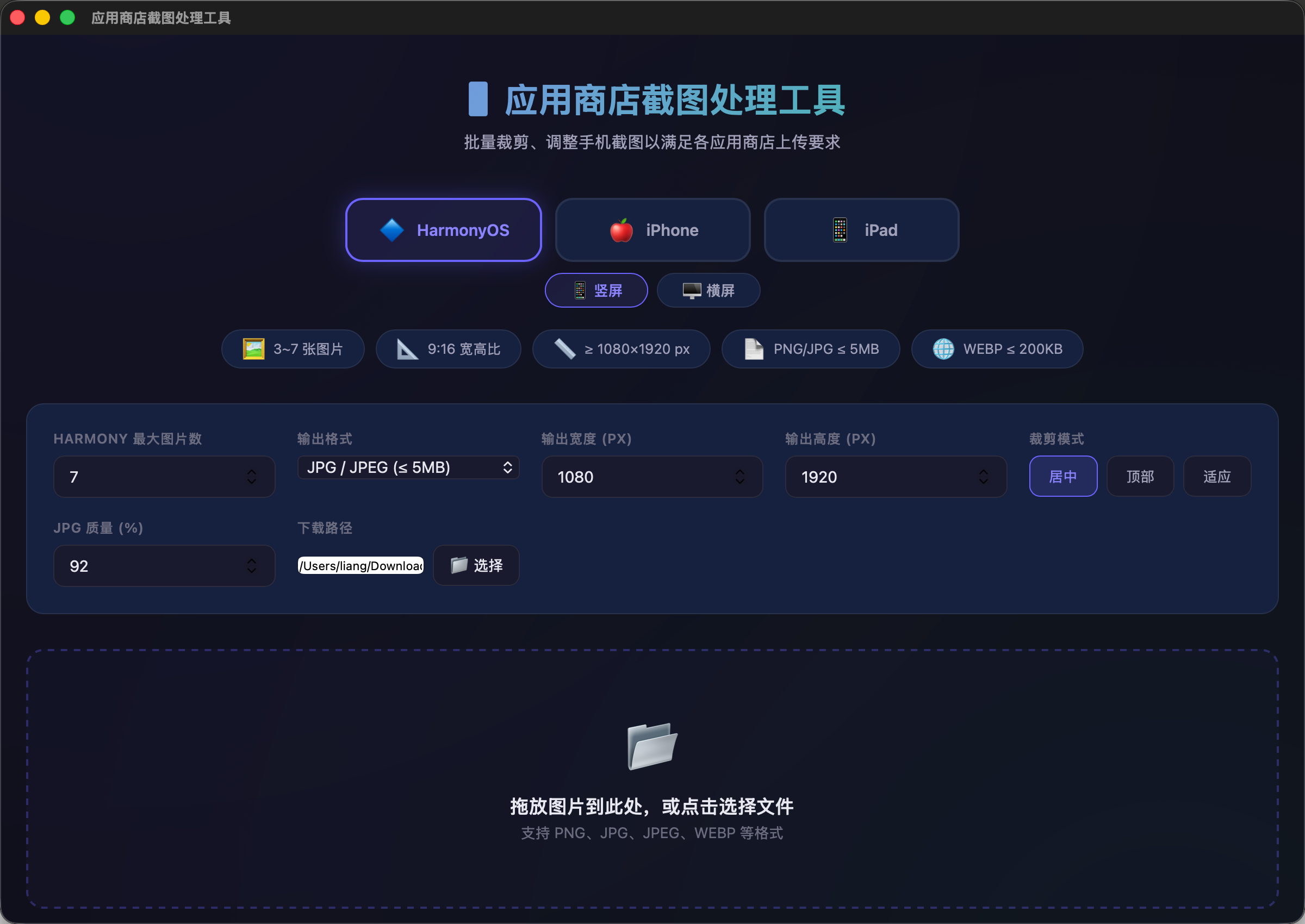Click the document icon beside PNG/JPG ≤ 5MB
The image size is (1305, 924).
[754, 349]
